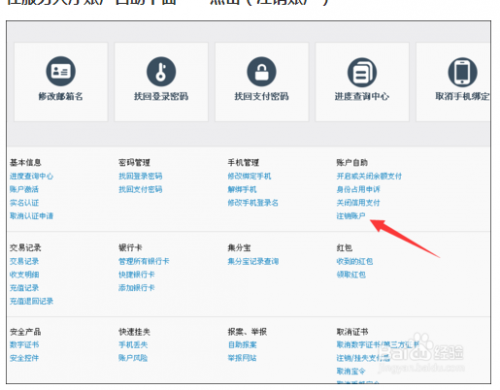
Task: Open 修改绑定手机 link
Action: pos(249,176)
